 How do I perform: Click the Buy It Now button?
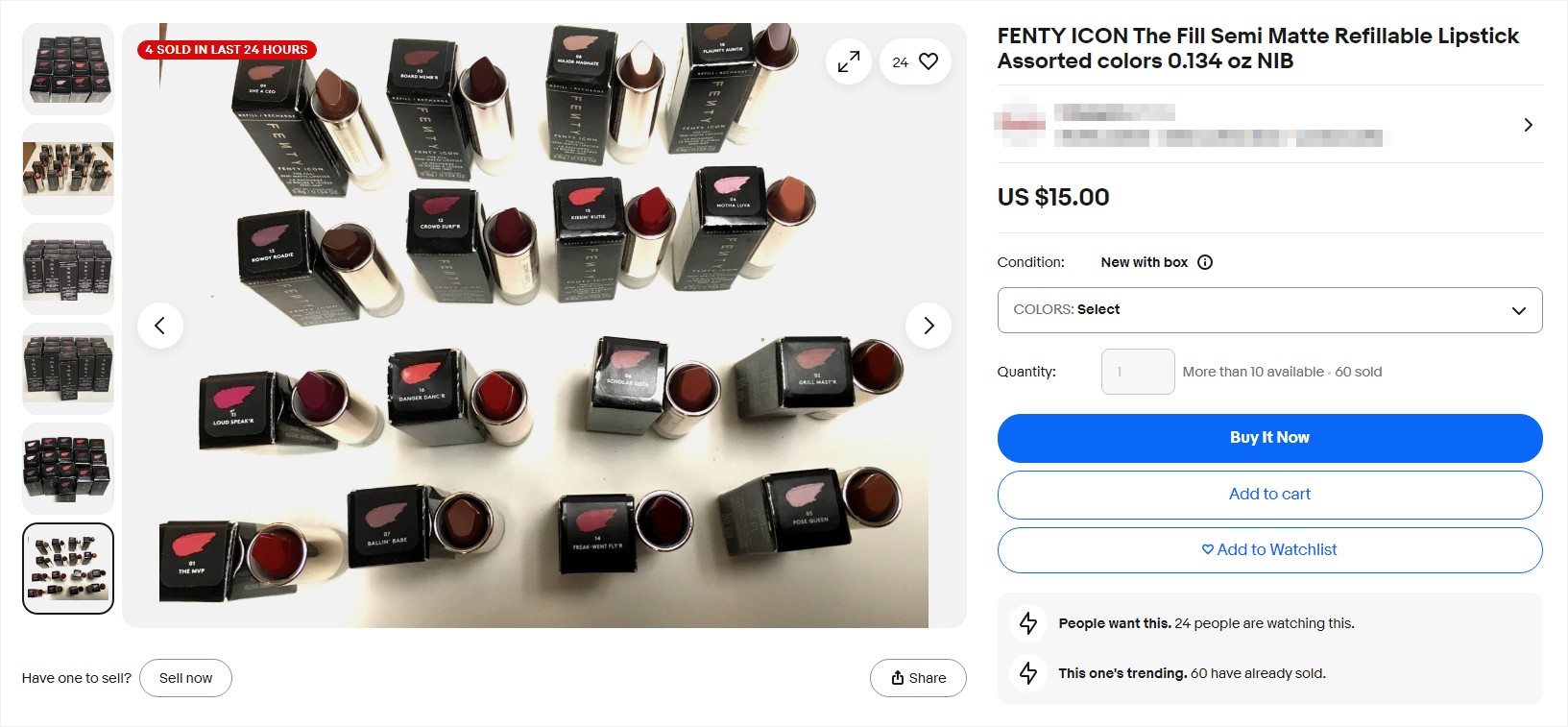click(1269, 437)
